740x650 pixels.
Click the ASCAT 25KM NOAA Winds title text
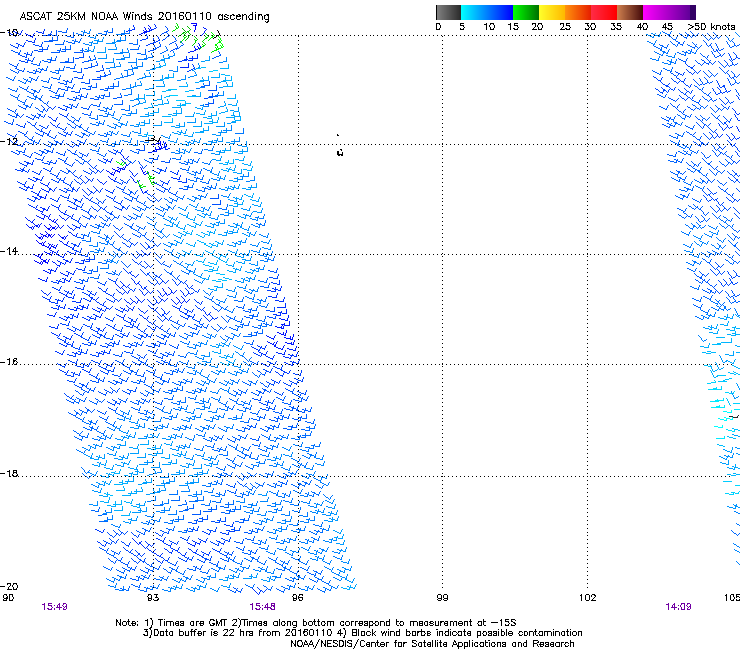[144, 17]
